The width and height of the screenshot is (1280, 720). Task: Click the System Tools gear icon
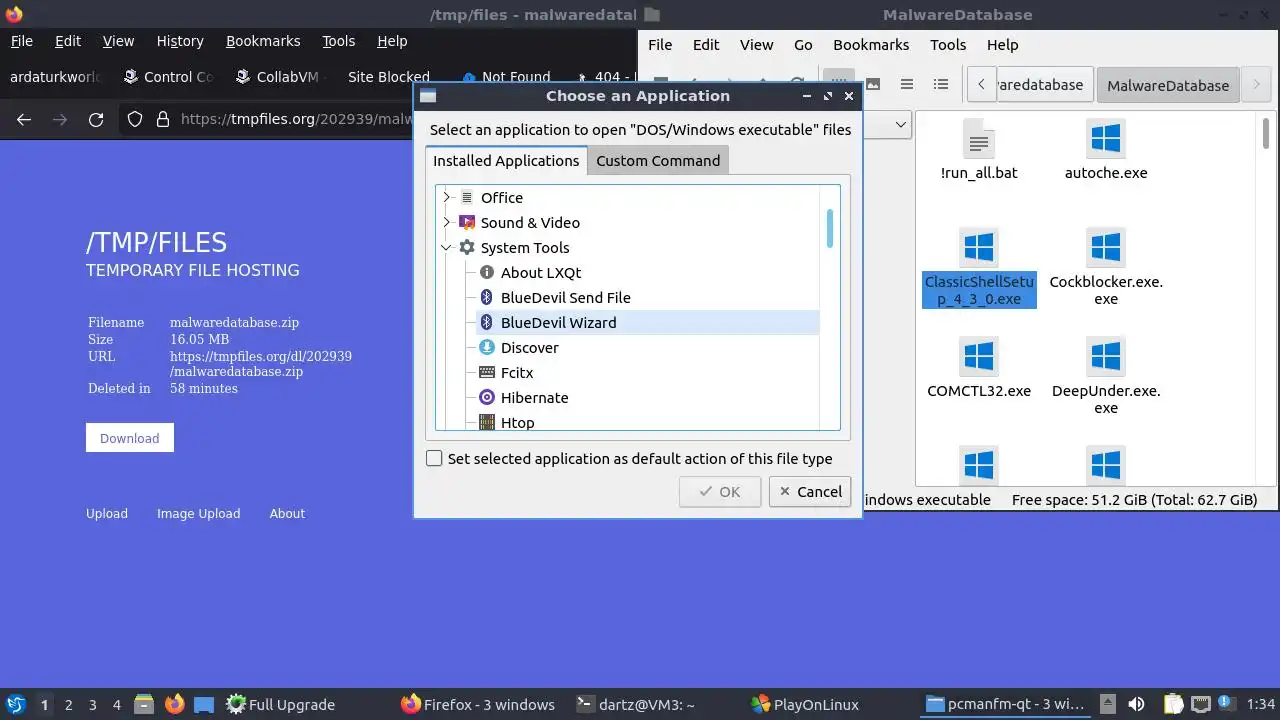[x=466, y=247]
